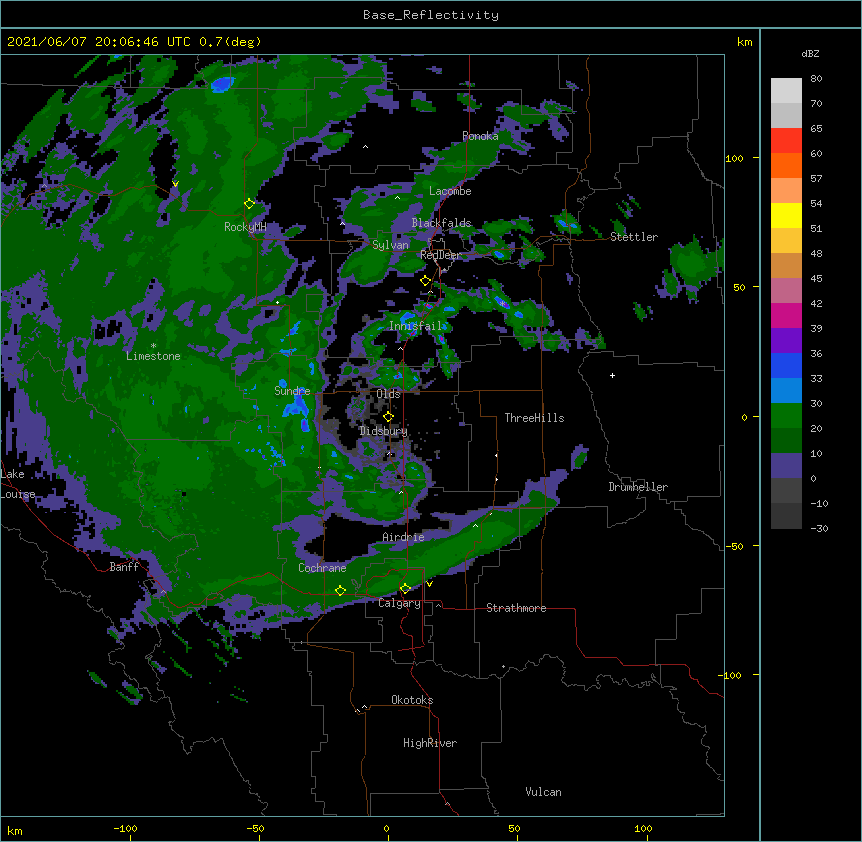This screenshot has height=842, width=862.
Task: Click the red 65 dBZ legend color
Action: [786, 141]
